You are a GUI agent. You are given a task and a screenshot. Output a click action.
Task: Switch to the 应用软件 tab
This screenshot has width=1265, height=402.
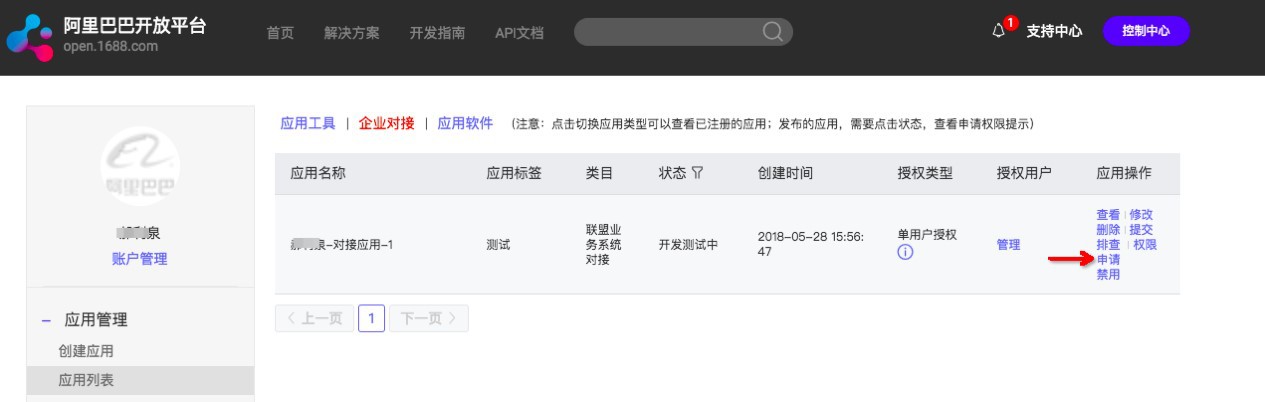pos(465,124)
